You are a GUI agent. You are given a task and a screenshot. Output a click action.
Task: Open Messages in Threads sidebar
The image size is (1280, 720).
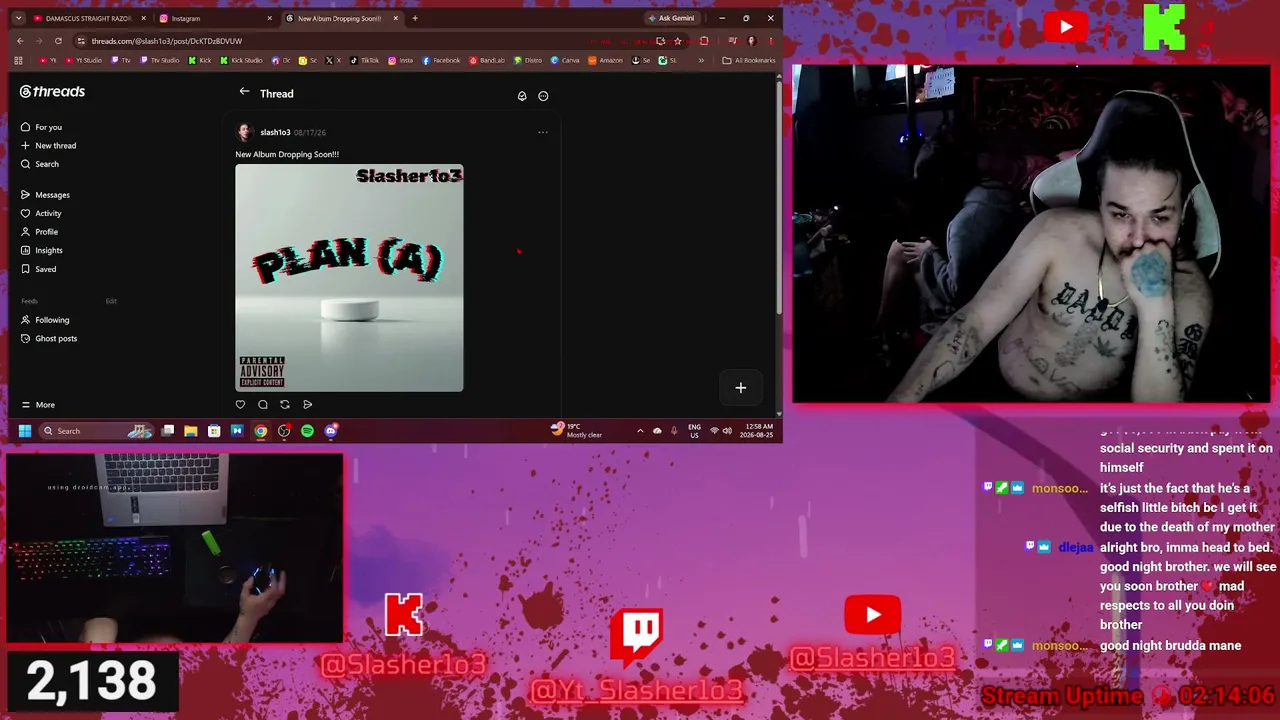coord(45,195)
